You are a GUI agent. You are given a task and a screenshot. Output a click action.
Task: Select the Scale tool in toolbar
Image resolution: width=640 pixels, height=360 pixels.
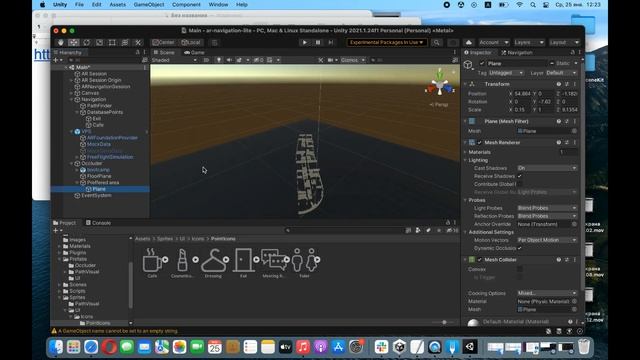tap(100, 42)
